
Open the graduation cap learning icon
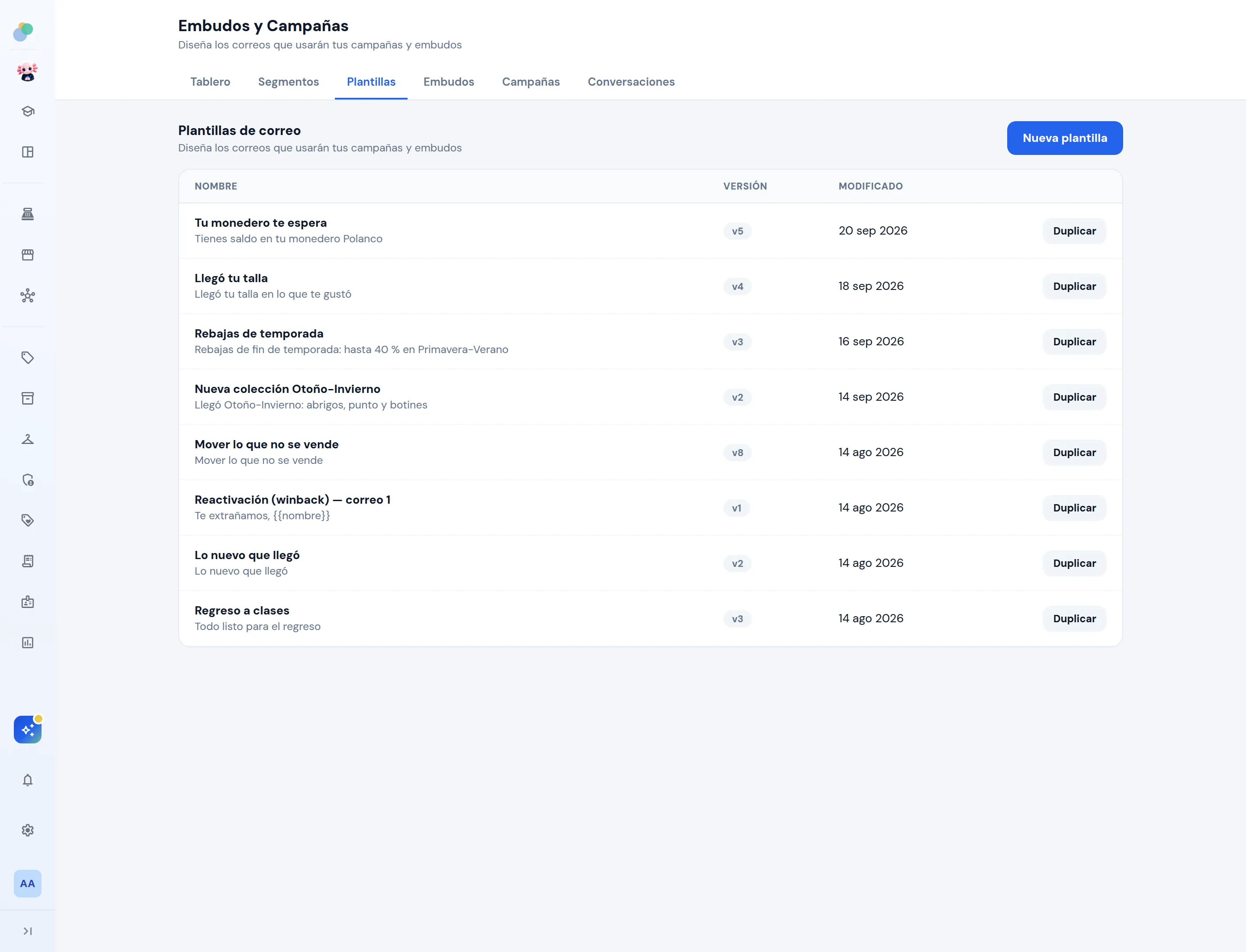tap(28, 111)
